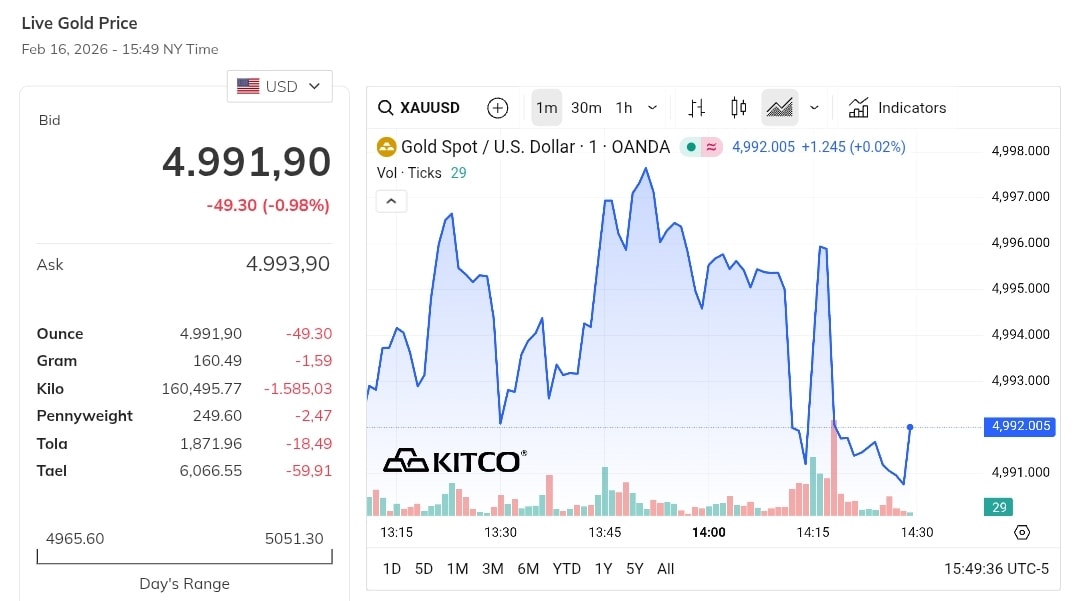Click the symbol search magnifier icon
The height and width of the screenshot is (601, 1080).
(385, 108)
